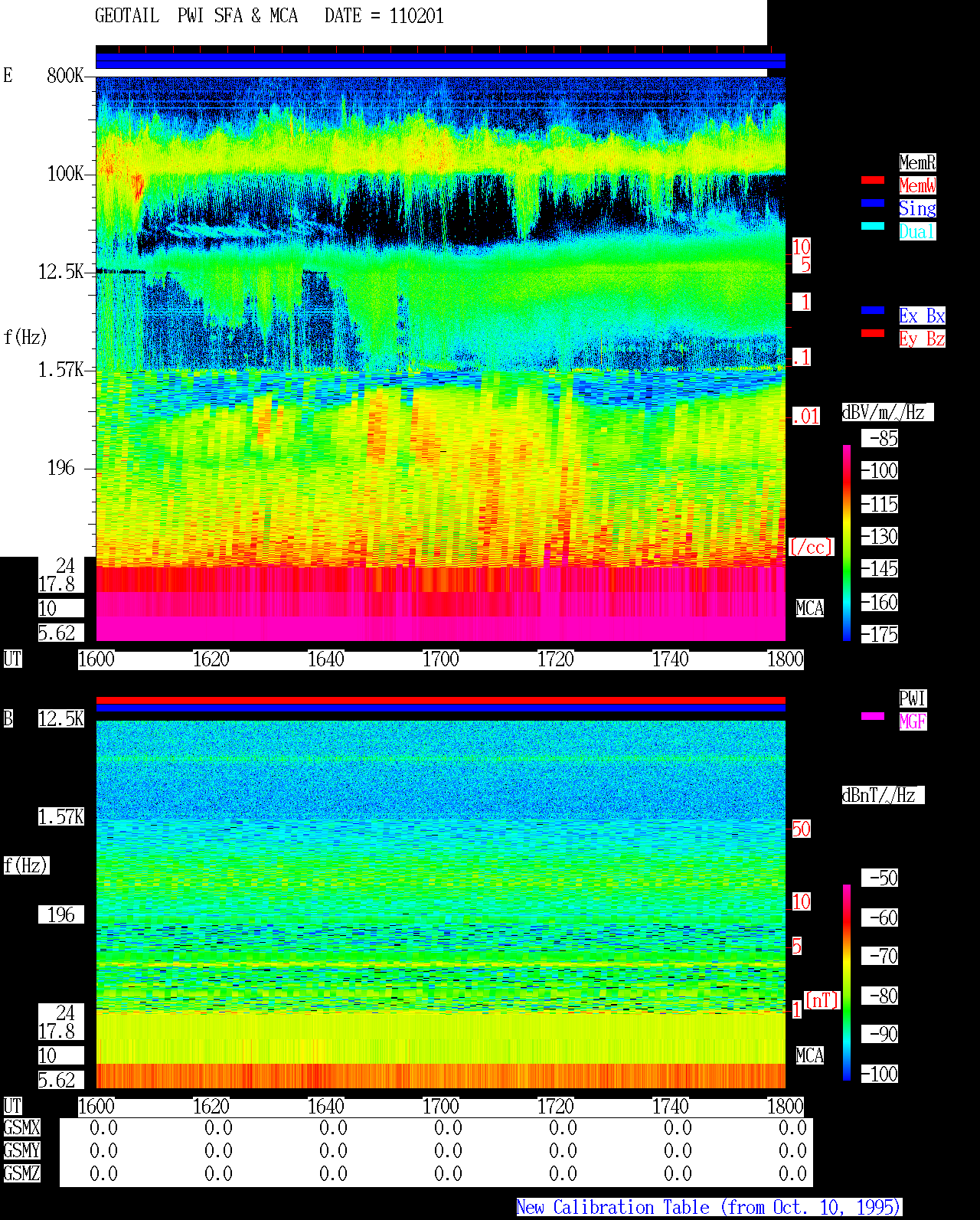The height and width of the screenshot is (1220, 980).
Task: Click the 1700 UT label under E panel
Action: [x=440, y=659]
